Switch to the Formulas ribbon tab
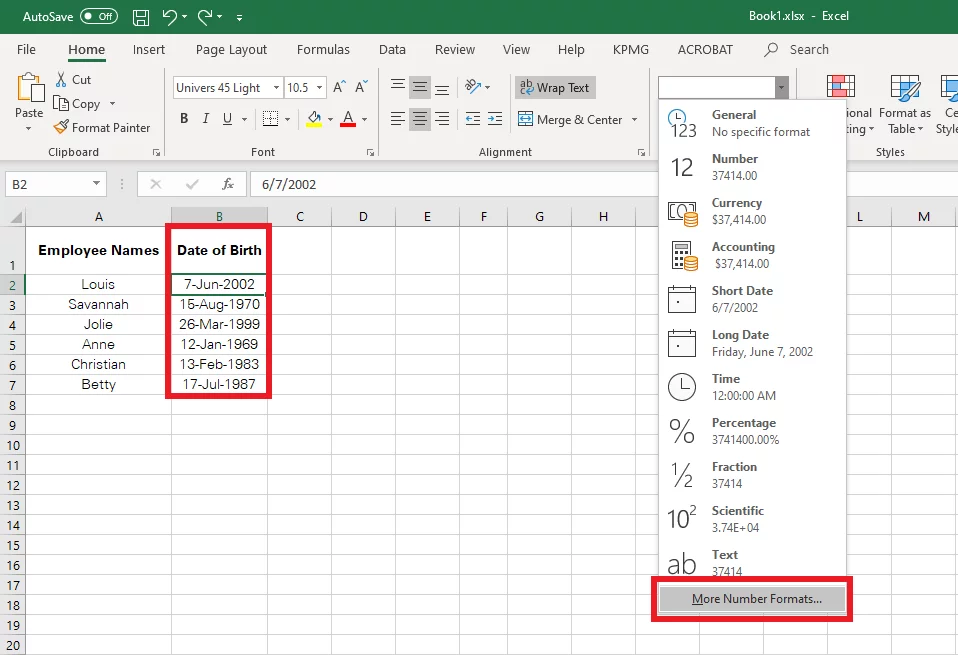 323,49
